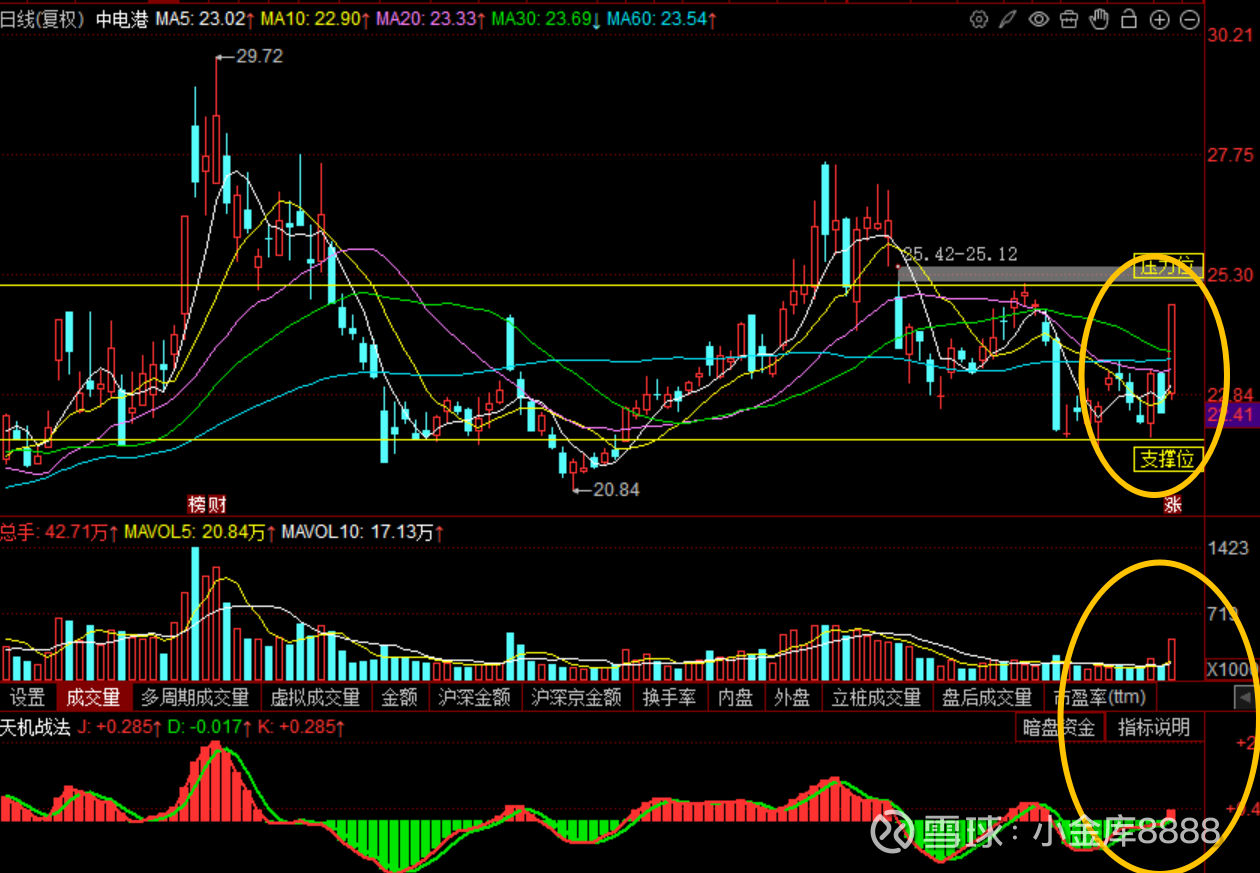Viewport: 1260px width, 873px height.
Task: Open the 内盘 tab
Action: (x=736, y=697)
